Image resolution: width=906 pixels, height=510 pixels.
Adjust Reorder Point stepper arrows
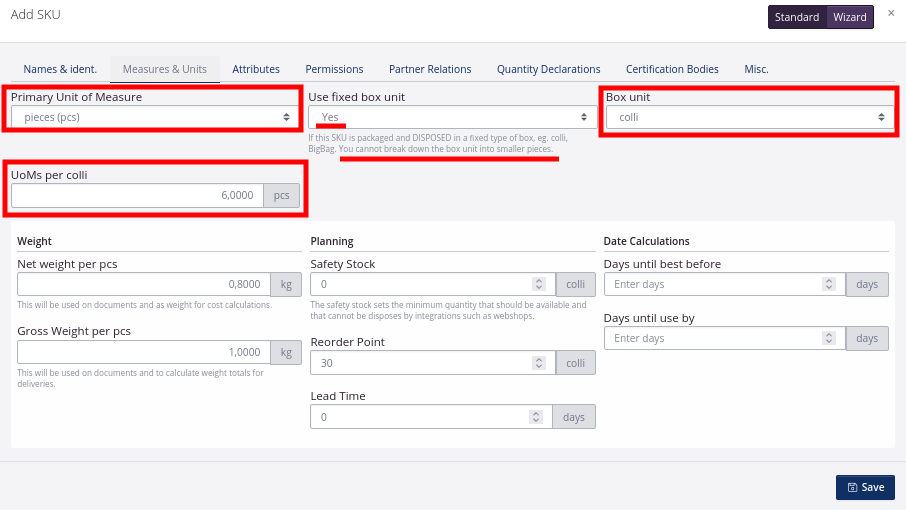538,362
